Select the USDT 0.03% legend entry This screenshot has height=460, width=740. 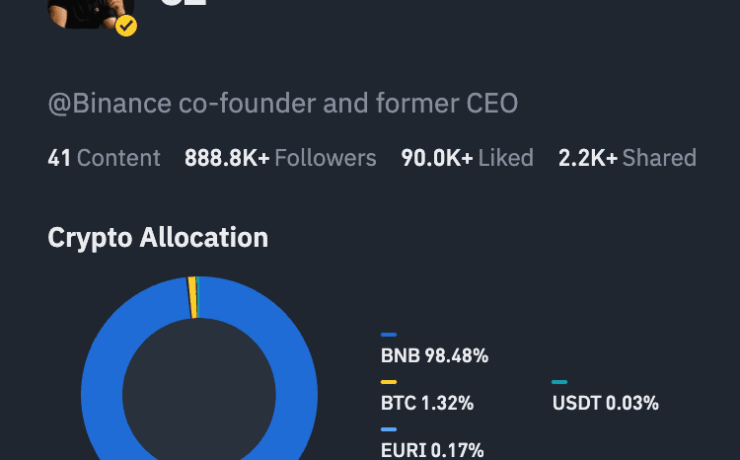pyautogui.click(x=605, y=404)
